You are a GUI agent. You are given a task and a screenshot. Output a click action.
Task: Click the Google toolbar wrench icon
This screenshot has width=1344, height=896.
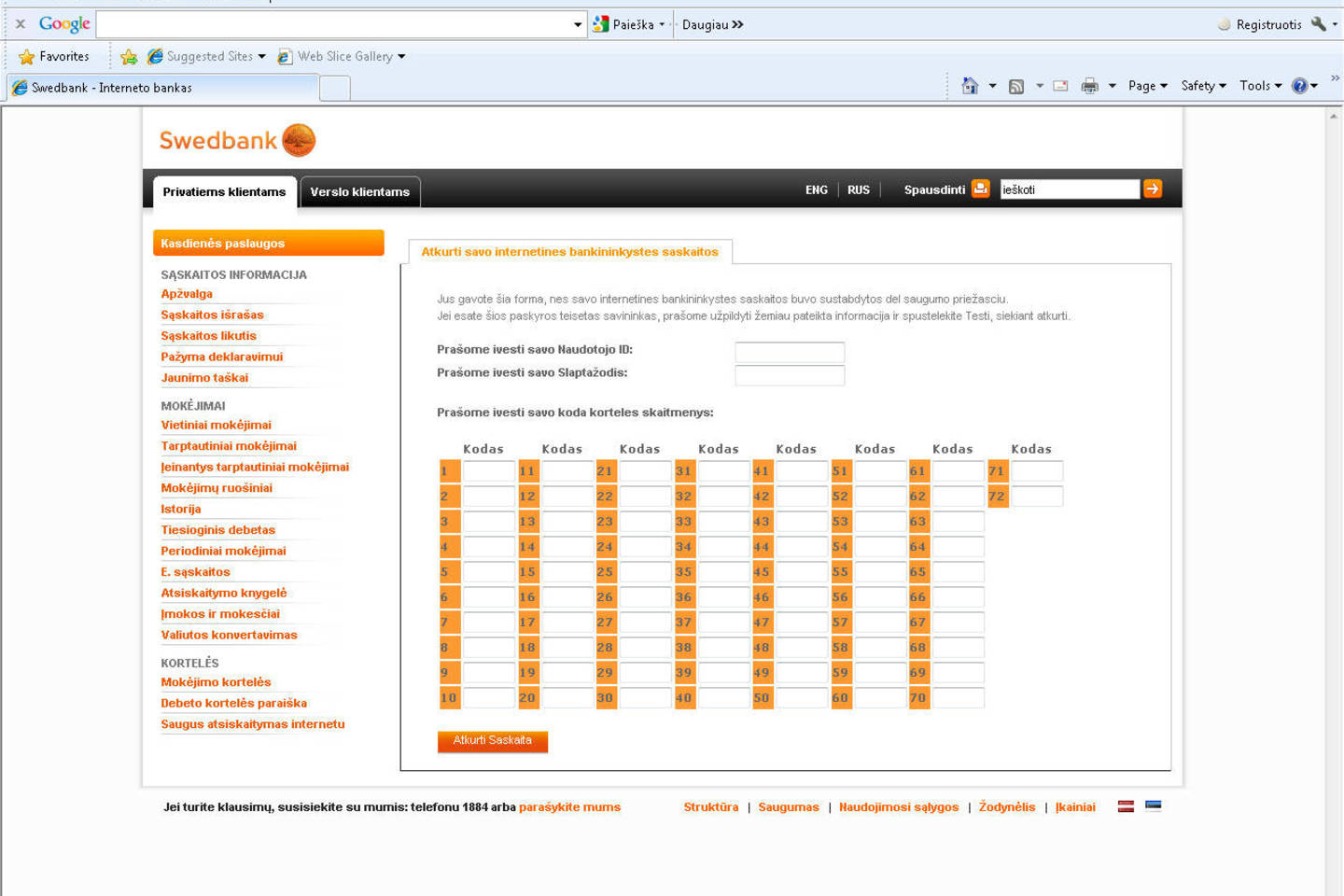pos(1318,24)
